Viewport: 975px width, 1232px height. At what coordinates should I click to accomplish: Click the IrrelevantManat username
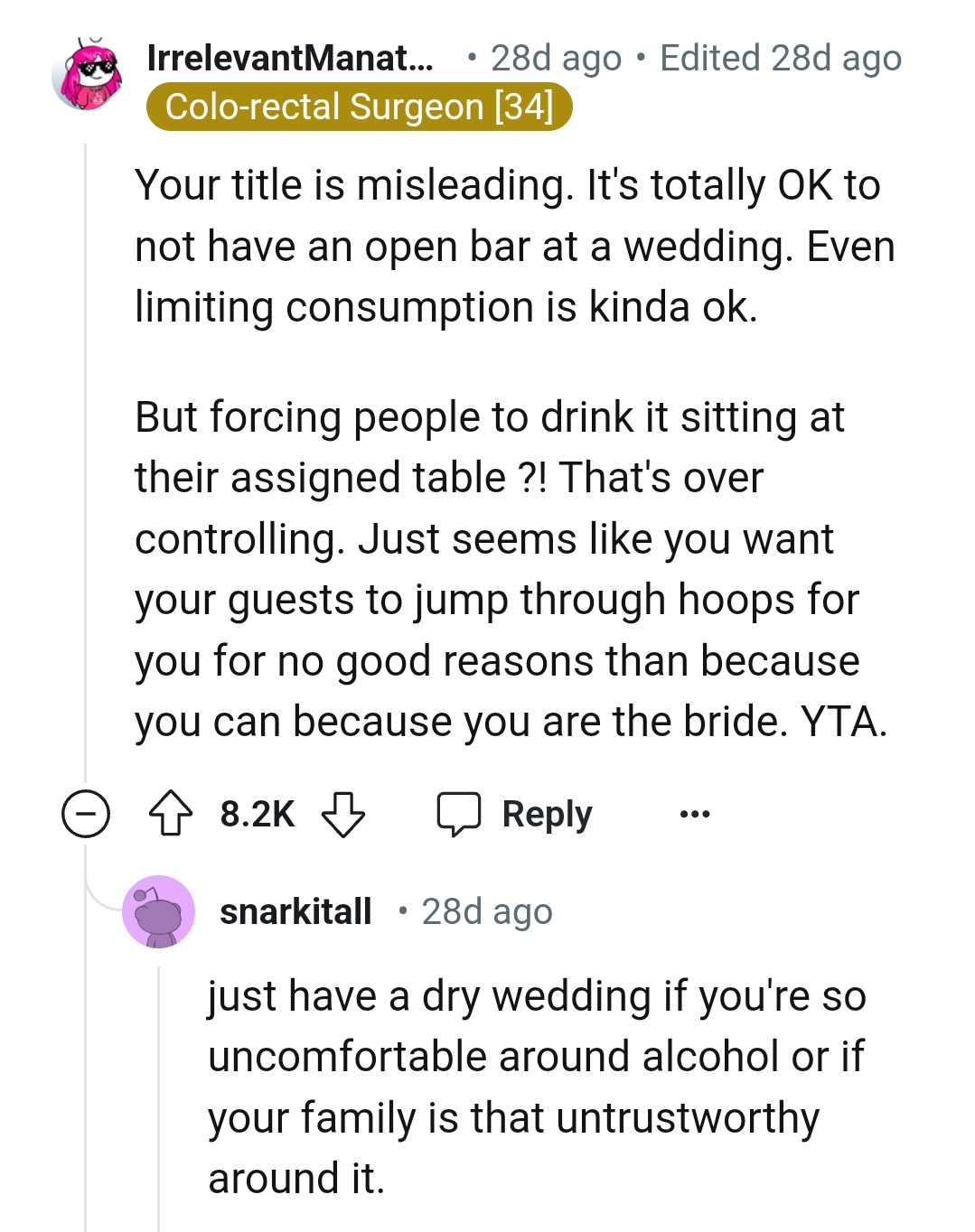click(289, 58)
